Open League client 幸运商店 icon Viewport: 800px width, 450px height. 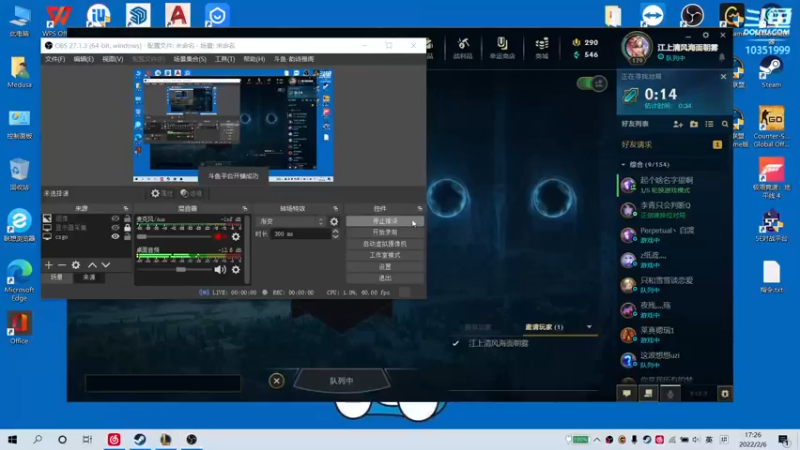click(503, 48)
